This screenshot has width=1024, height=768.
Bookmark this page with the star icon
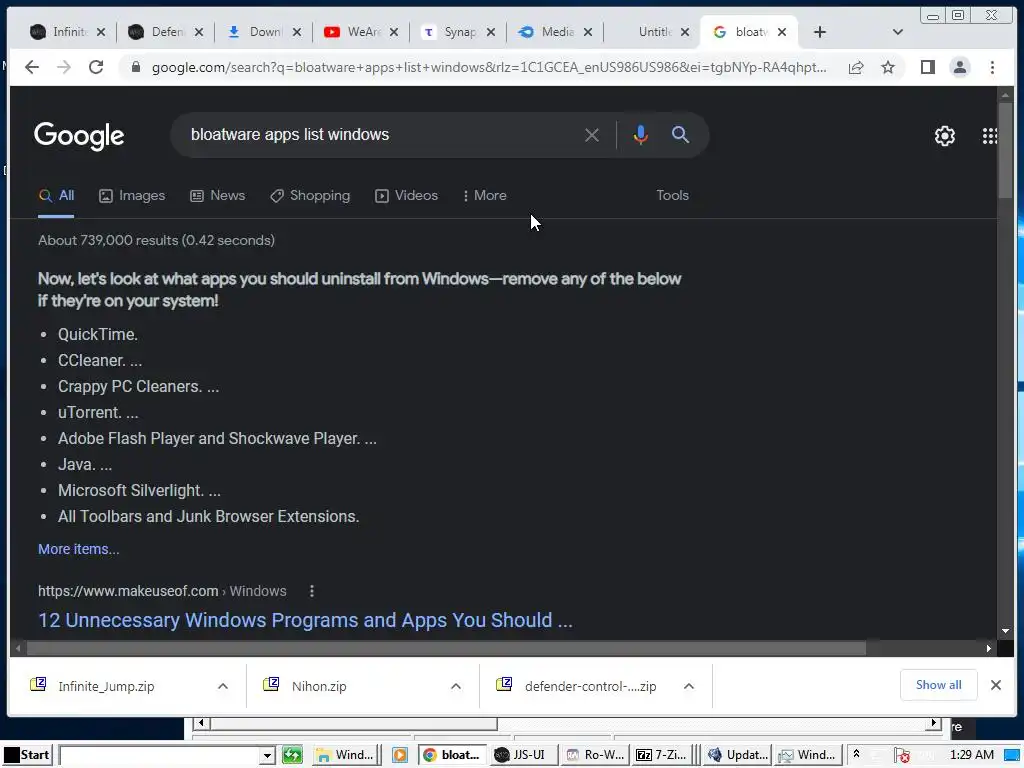pyautogui.click(x=888, y=67)
